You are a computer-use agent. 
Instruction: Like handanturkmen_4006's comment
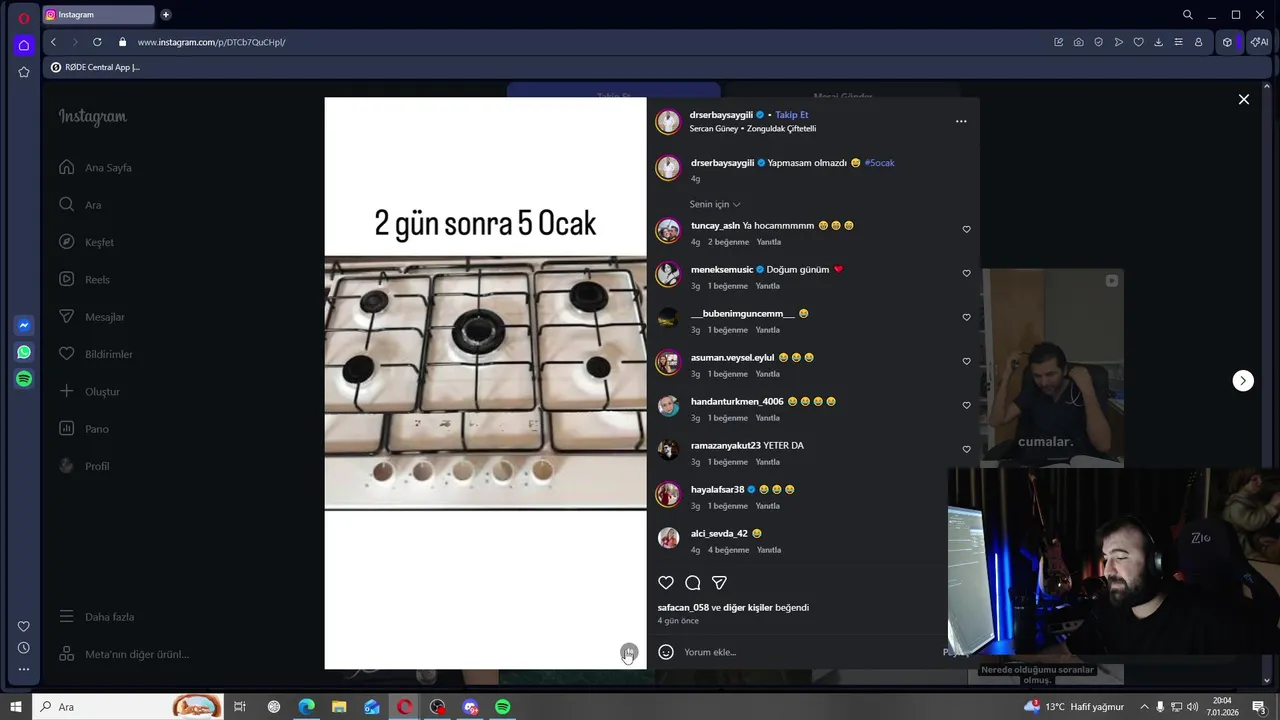(x=966, y=405)
